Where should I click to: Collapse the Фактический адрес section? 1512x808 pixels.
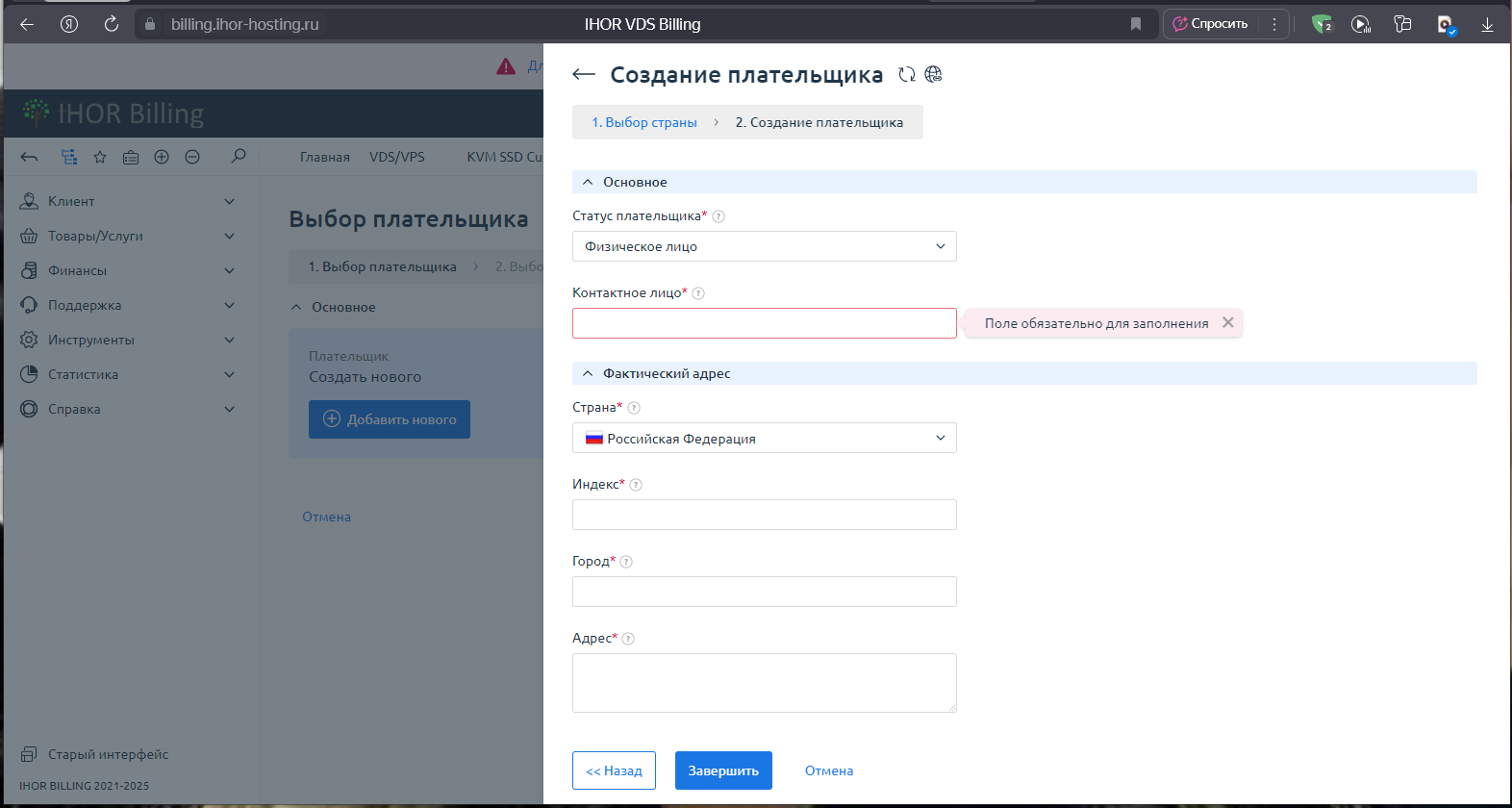coord(588,373)
